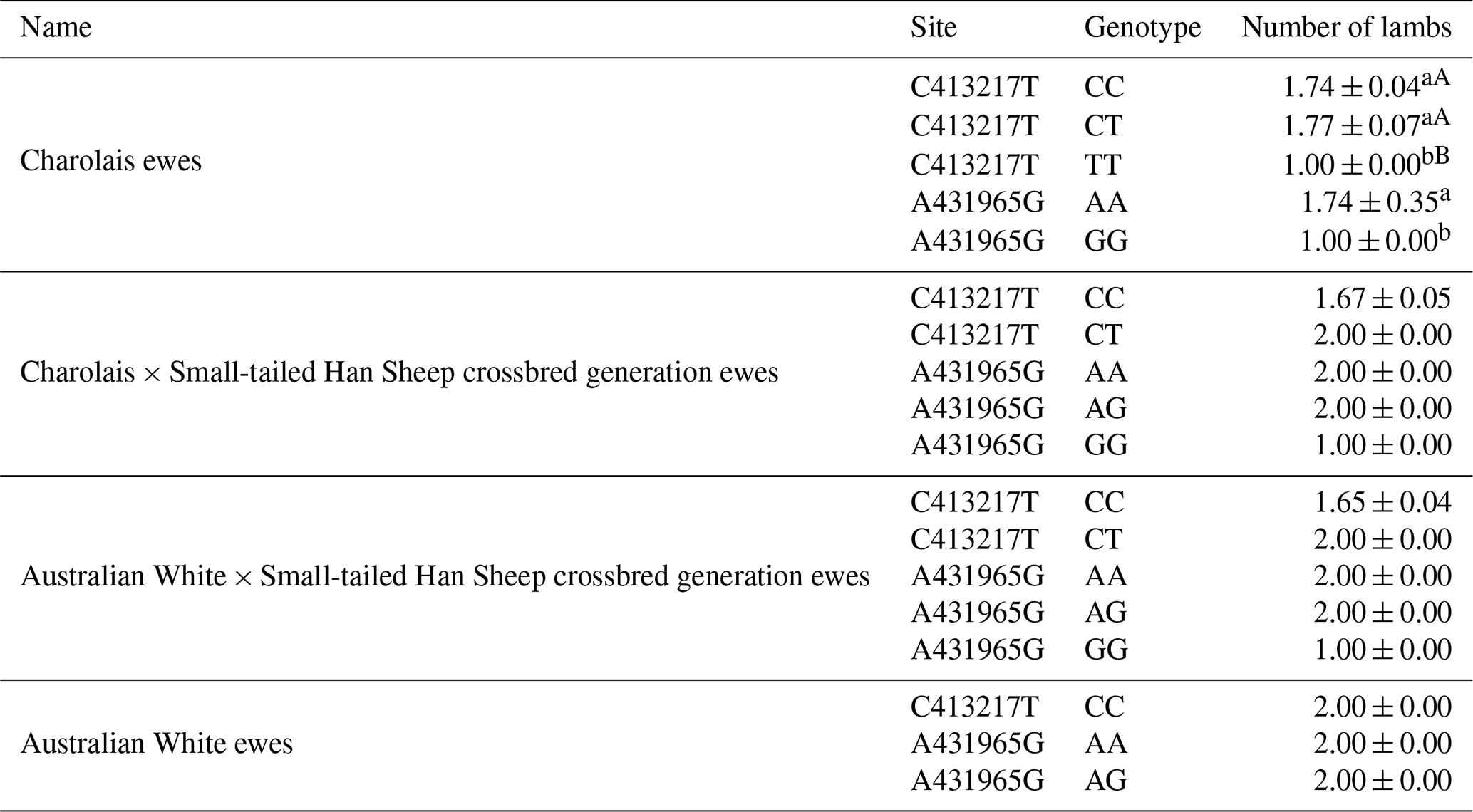The image size is (1473, 812).
Task: Click the Name column header
Action: click(x=56, y=28)
